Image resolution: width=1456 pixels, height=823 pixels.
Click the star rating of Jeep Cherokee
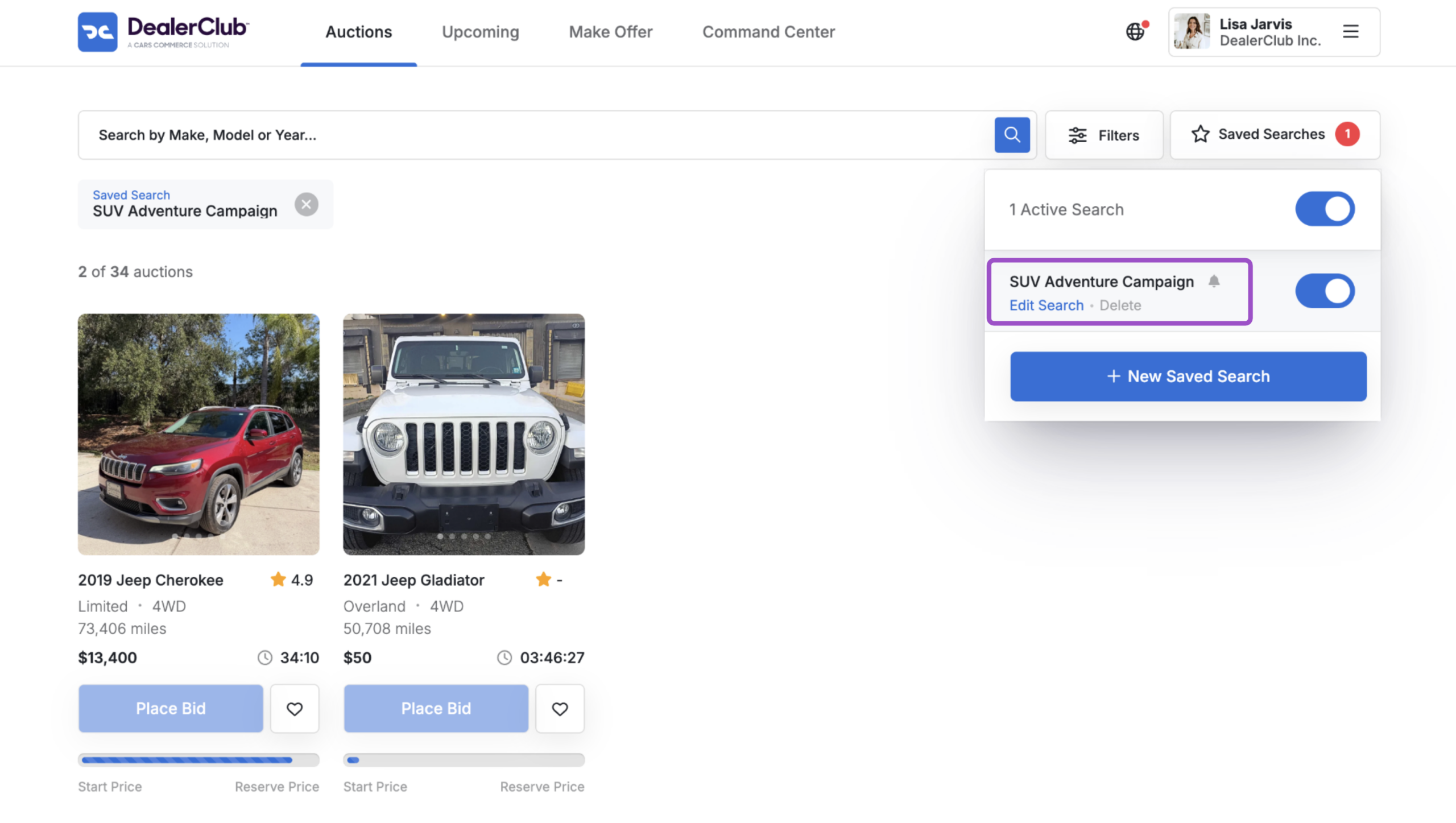[x=292, y=580]
